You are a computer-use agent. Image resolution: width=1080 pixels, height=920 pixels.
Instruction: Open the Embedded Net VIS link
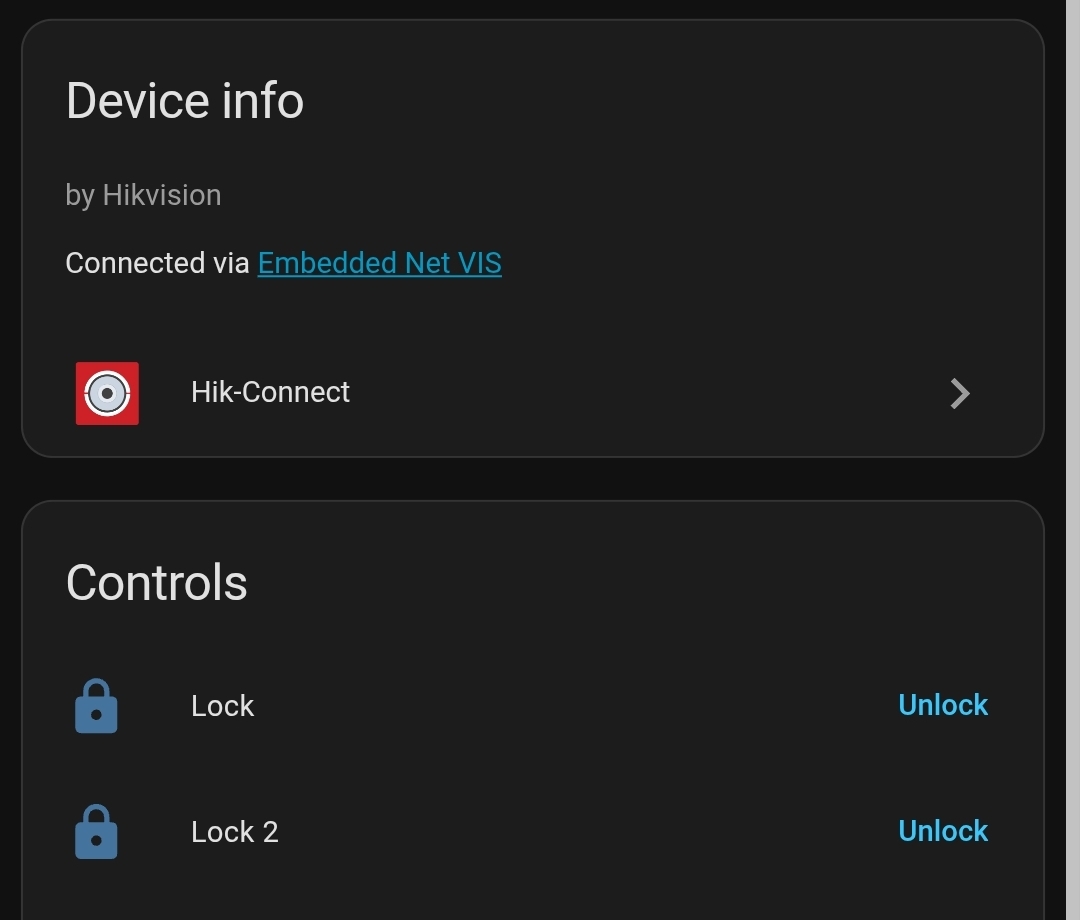pos(379,263)
